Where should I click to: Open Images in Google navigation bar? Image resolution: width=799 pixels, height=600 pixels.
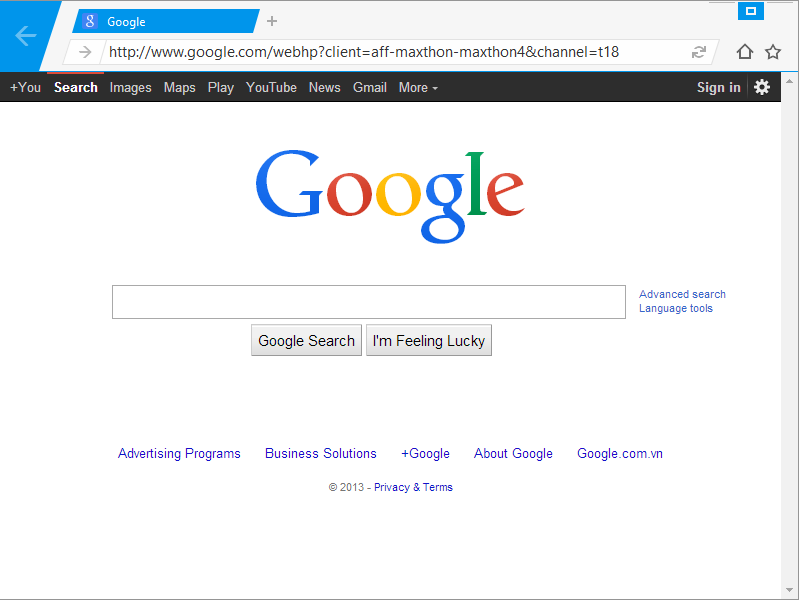click(x=130, y=88)
